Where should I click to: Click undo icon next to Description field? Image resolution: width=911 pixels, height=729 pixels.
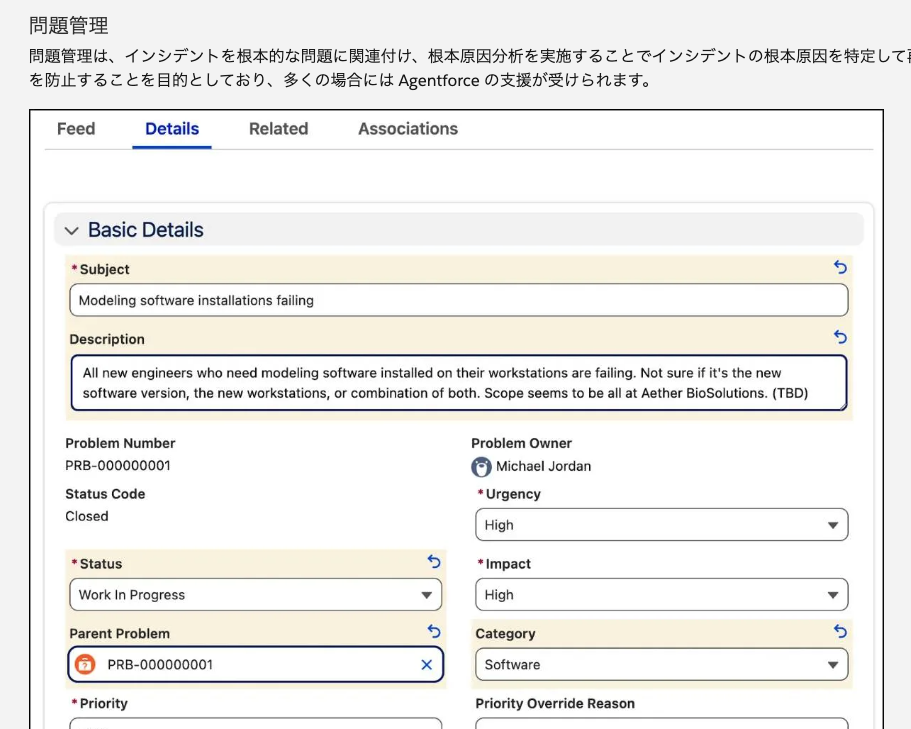pos(840,338)
